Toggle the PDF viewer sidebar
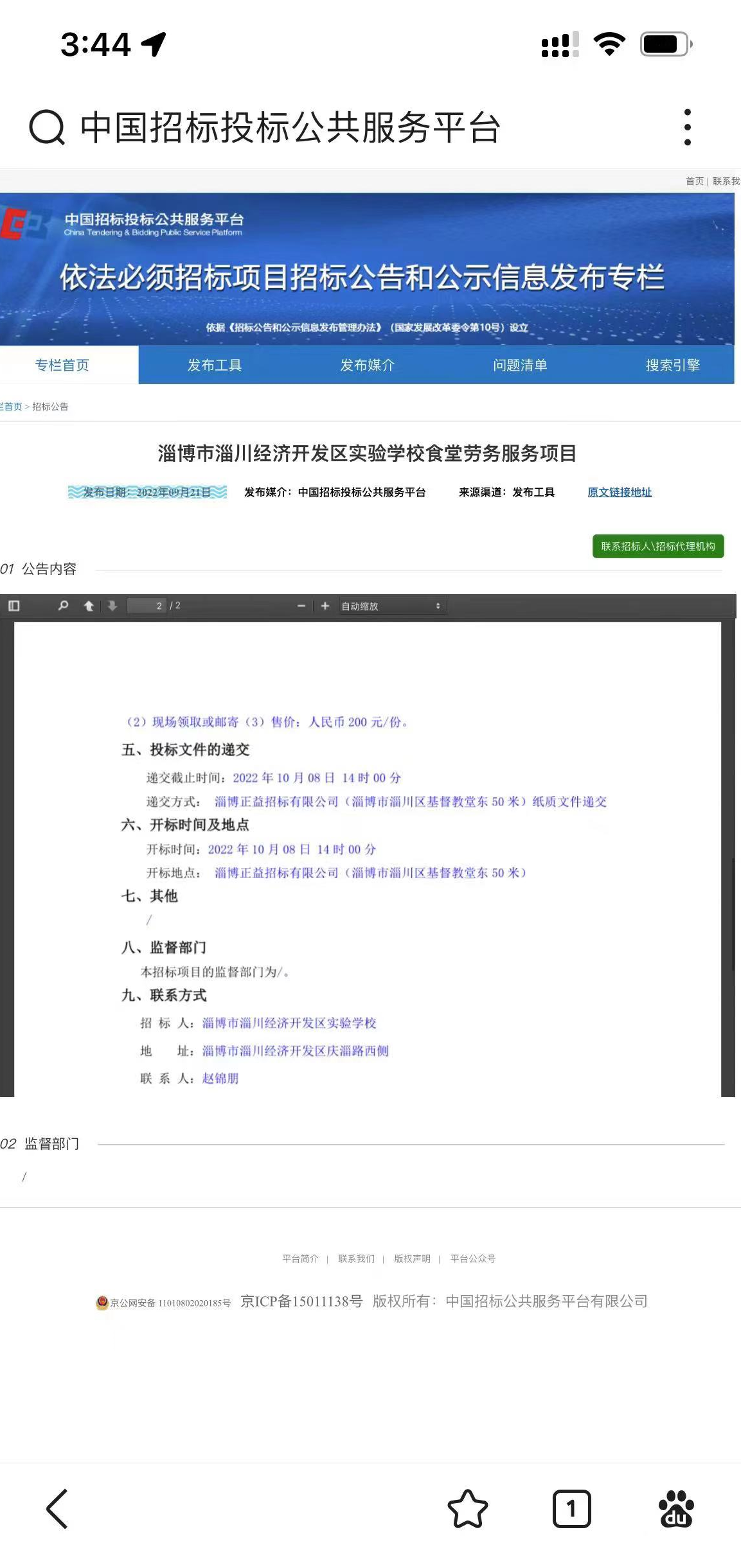This screenshot has width=741, height=1568. point(13,606)
